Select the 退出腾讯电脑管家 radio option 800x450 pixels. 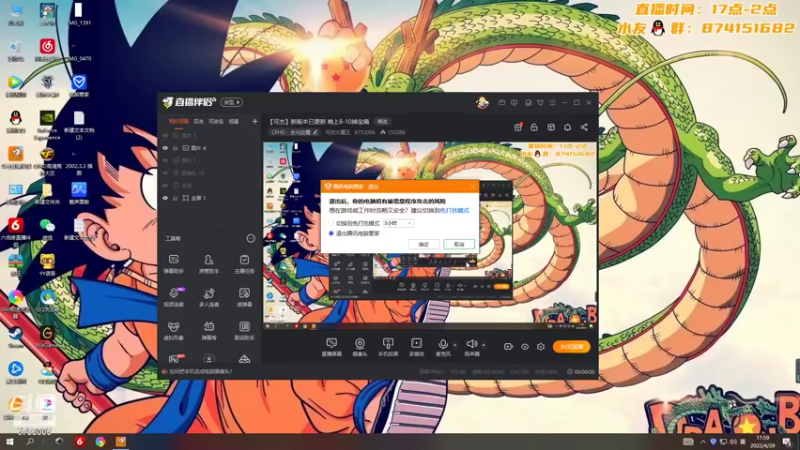pos(331,233)
